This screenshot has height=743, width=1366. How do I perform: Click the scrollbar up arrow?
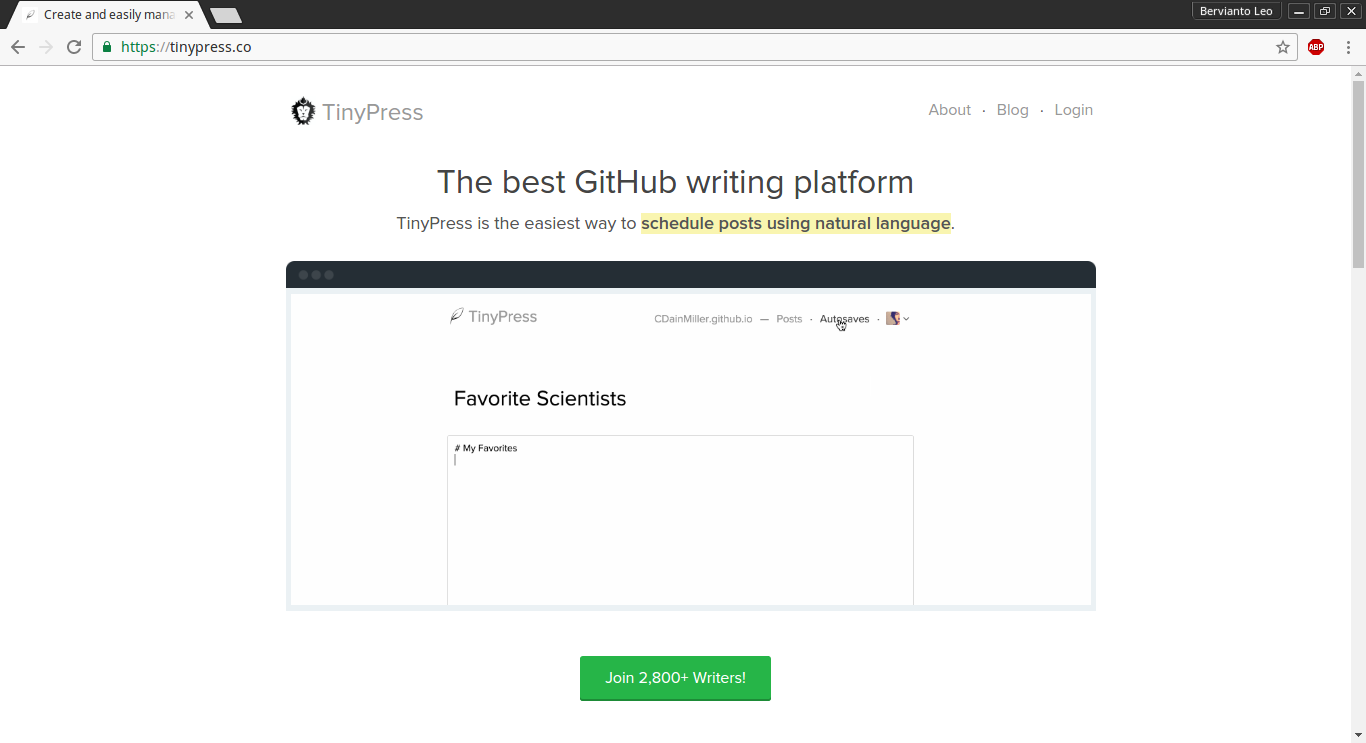pos(1358,73)
